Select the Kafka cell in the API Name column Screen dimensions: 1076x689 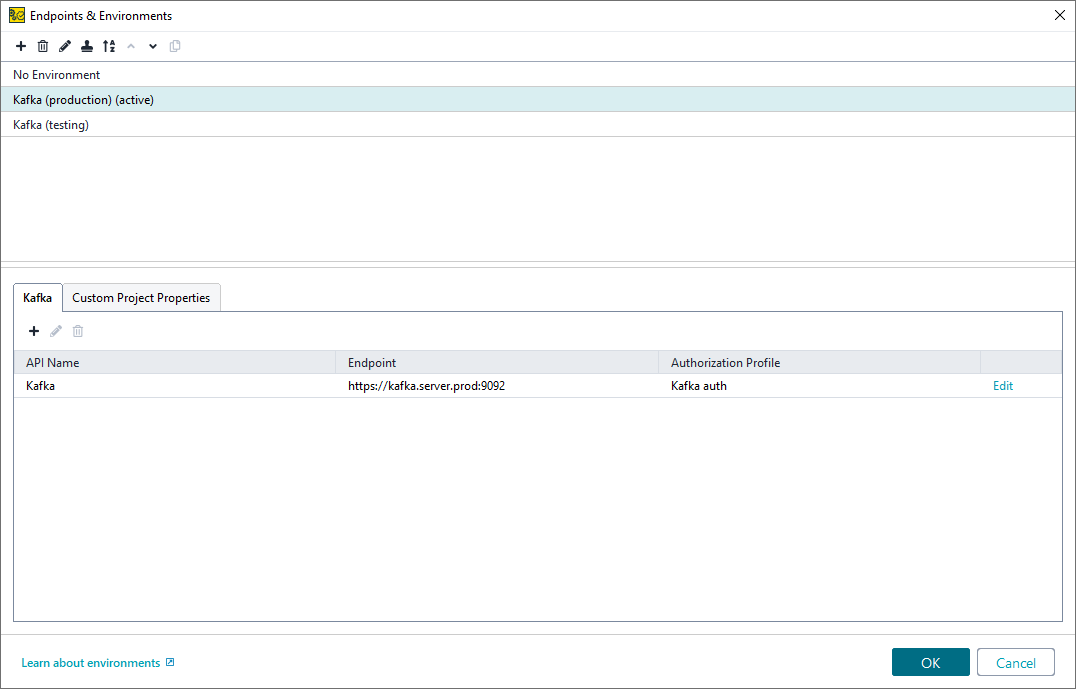pos(175,386)
